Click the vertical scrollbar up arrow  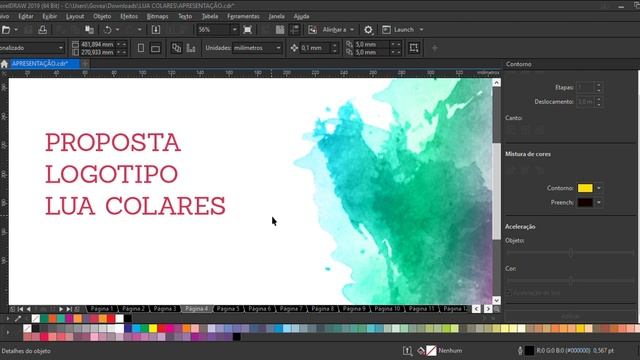pyautogui.click(x=496, y=83)
